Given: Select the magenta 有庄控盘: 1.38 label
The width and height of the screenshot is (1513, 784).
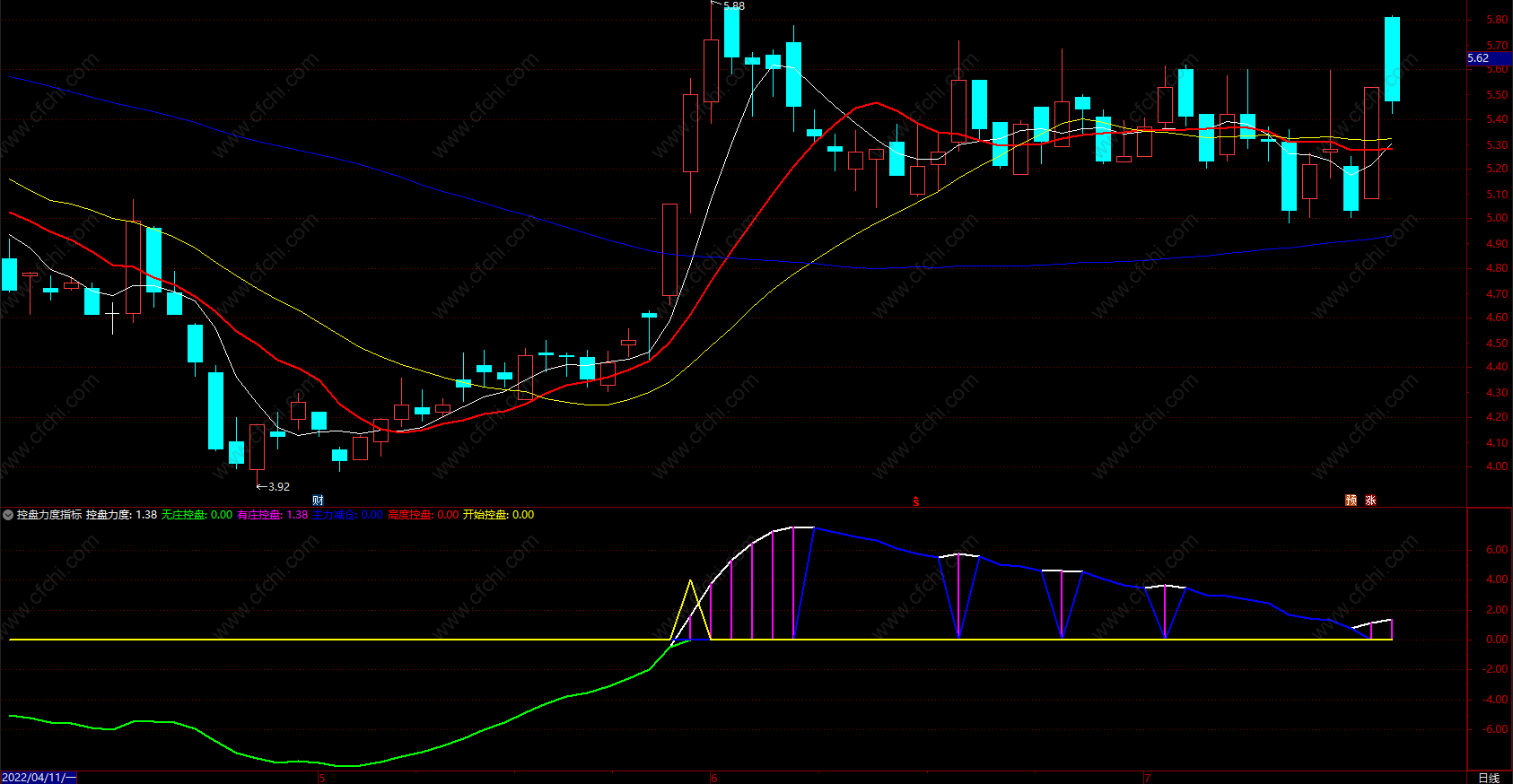Looking at the screenshot, I should click(272, 515).
